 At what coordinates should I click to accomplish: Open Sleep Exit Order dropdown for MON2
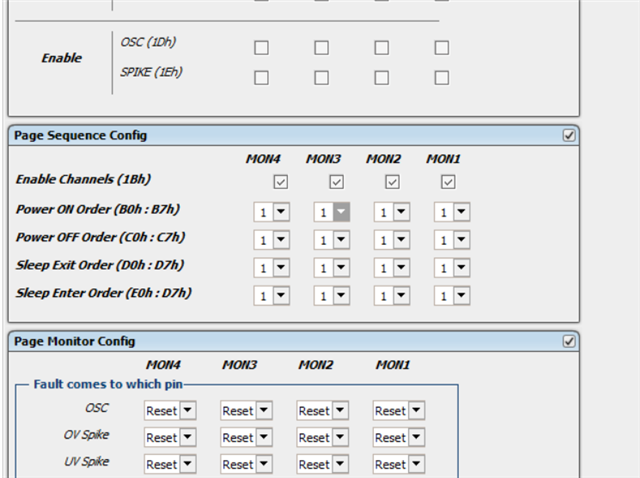pyautogui.click(x=392, y=267)
